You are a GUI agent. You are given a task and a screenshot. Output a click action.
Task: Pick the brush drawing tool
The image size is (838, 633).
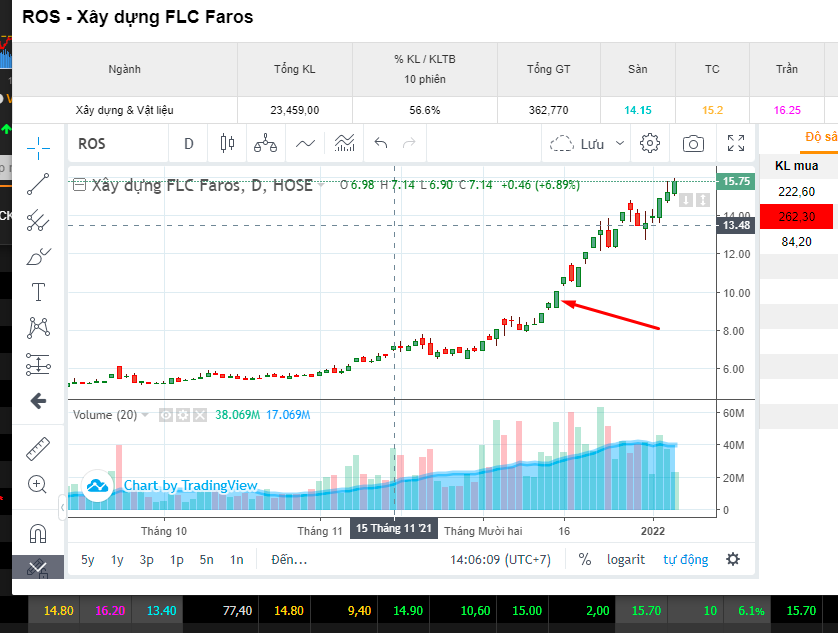point(38,257)
